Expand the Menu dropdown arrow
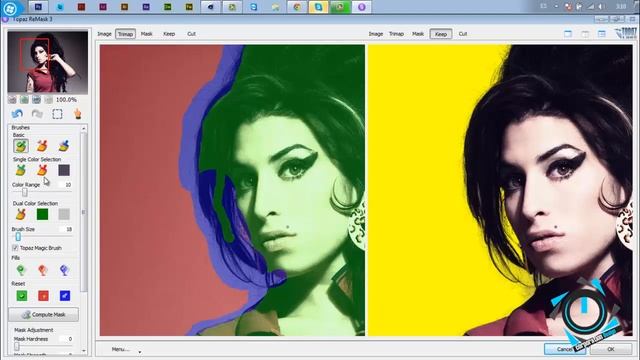Screen dimensions: 640x360 coord(140,352)
